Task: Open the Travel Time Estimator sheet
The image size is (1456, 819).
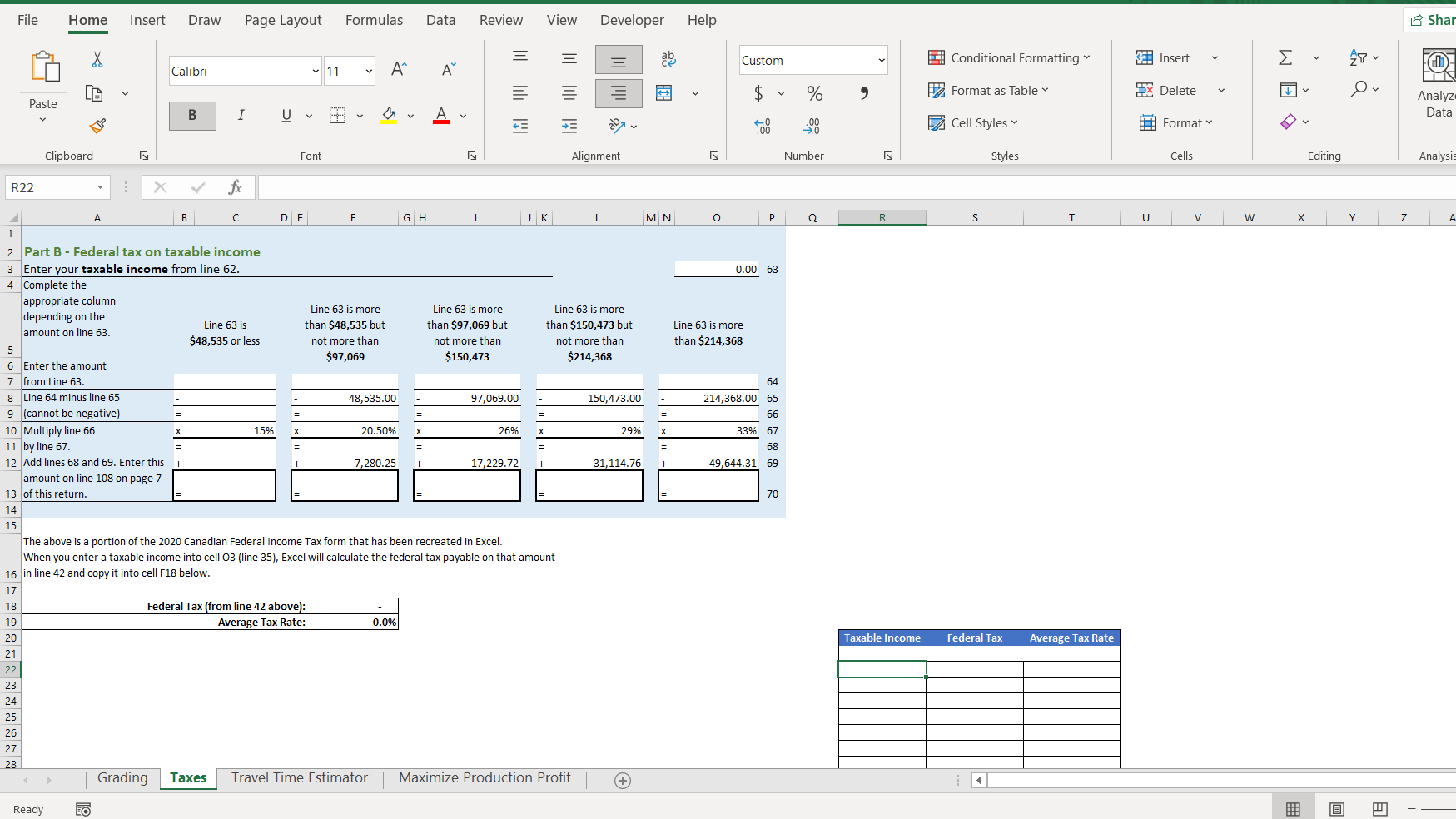Action: pos(299,777)
